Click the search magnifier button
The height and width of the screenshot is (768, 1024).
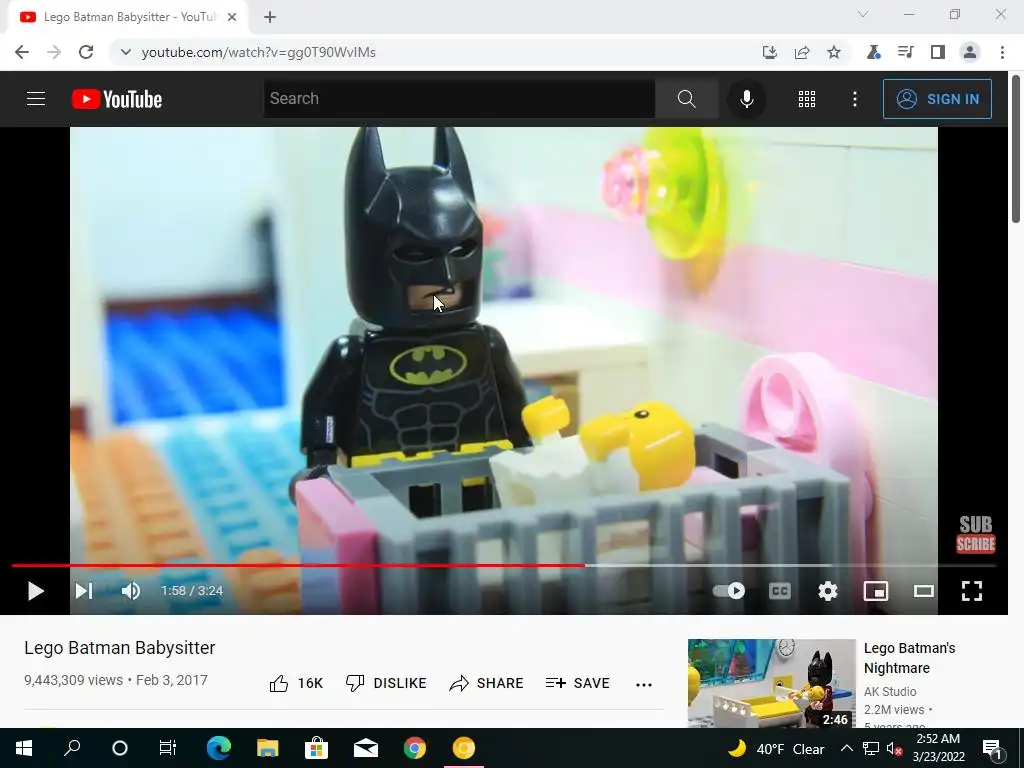[686, 99]
